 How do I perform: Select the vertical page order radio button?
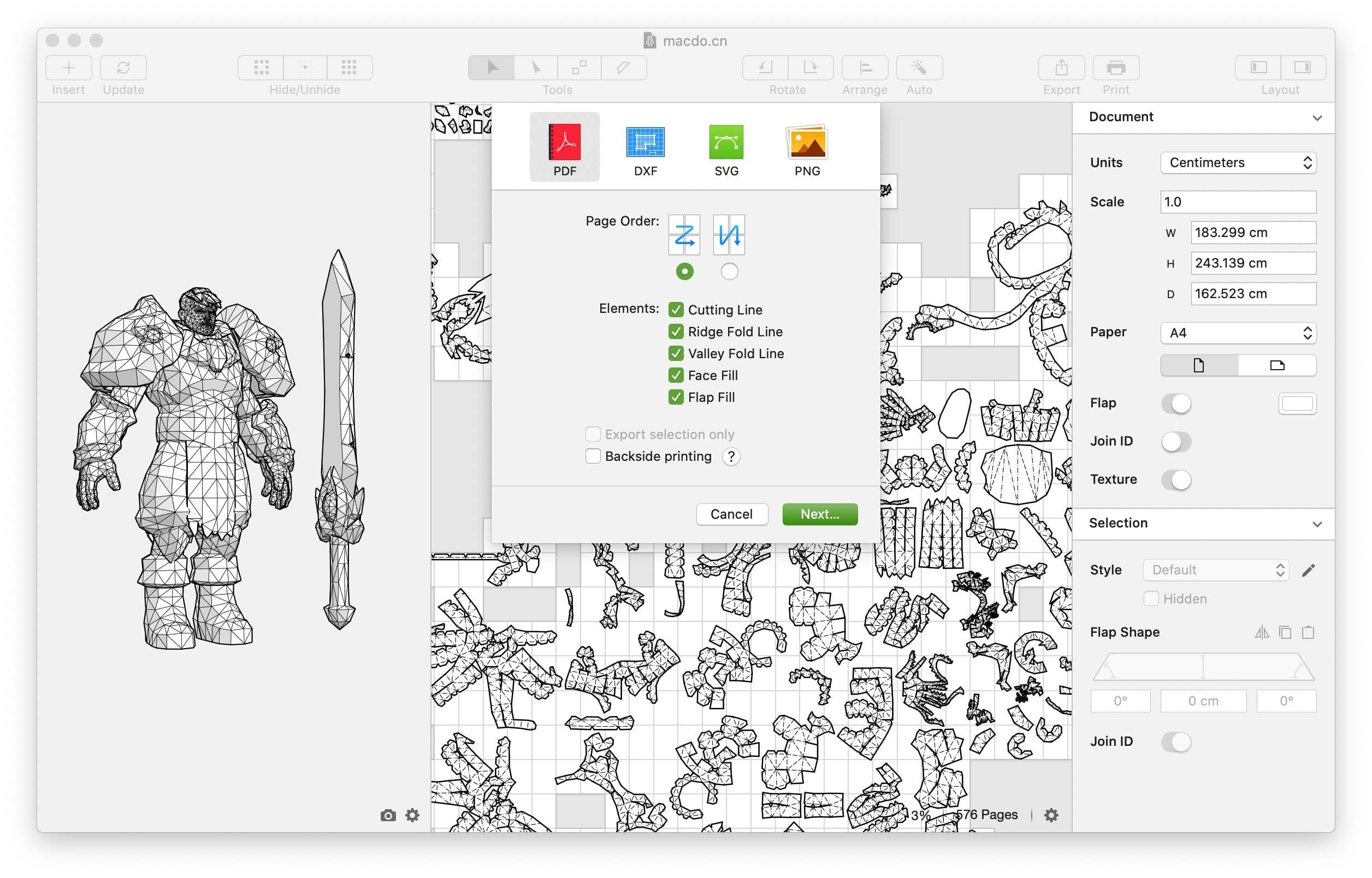click(729, 271)
